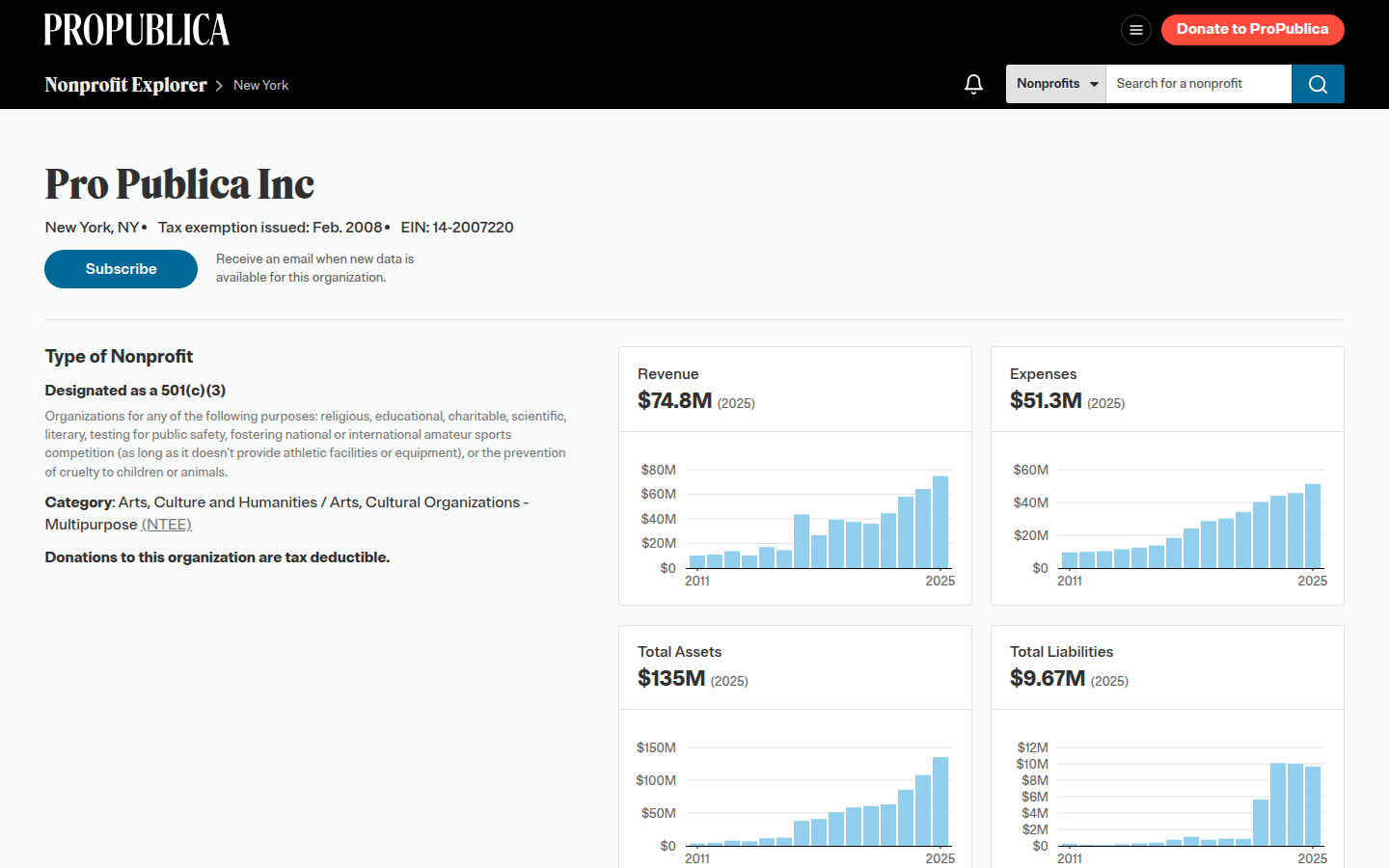The height and width of the screenshot is (868, 1389).
Task: Click Designated as a 501(c)(3) text
Action: 135,391
